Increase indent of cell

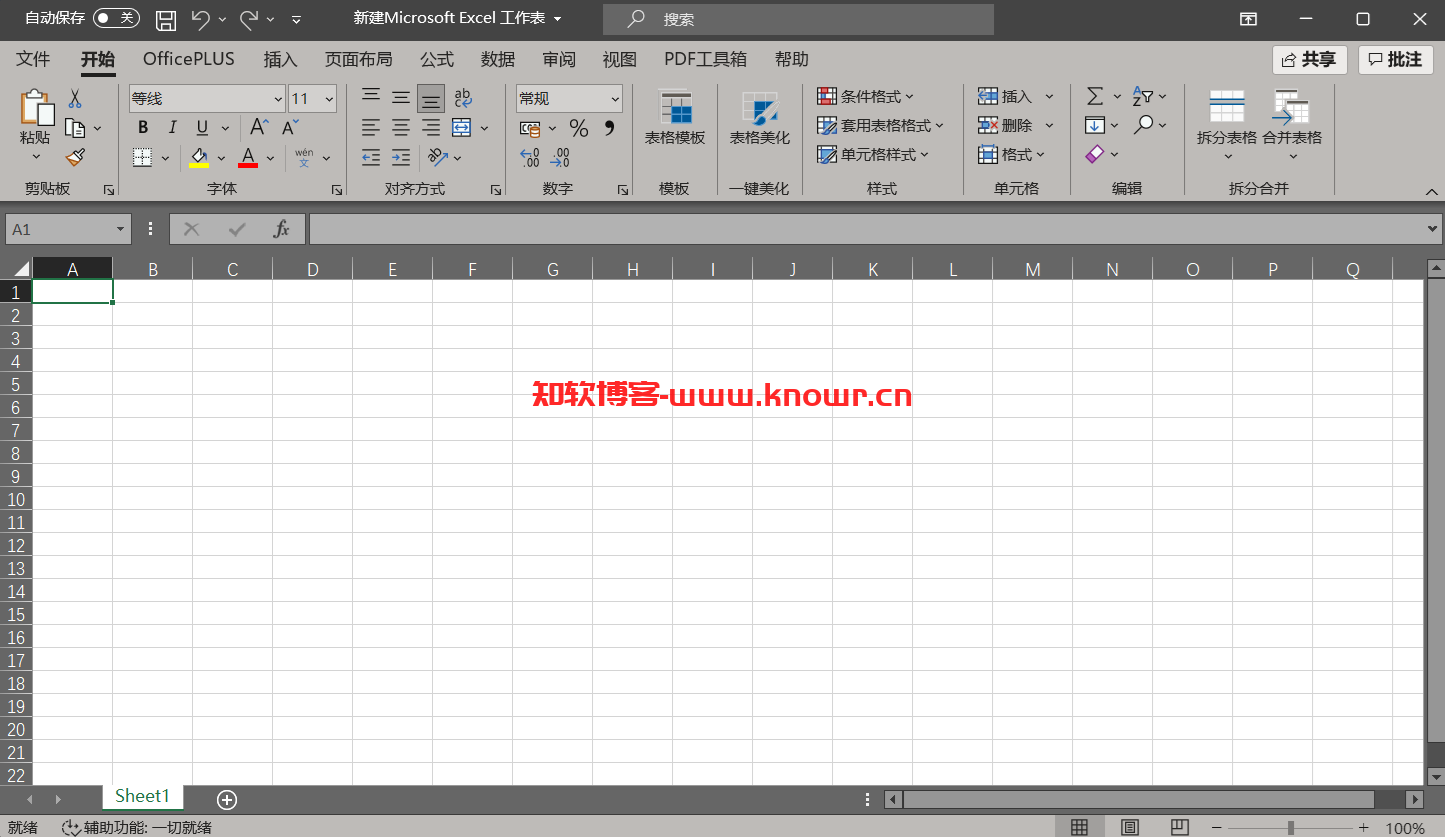[401, 157]
